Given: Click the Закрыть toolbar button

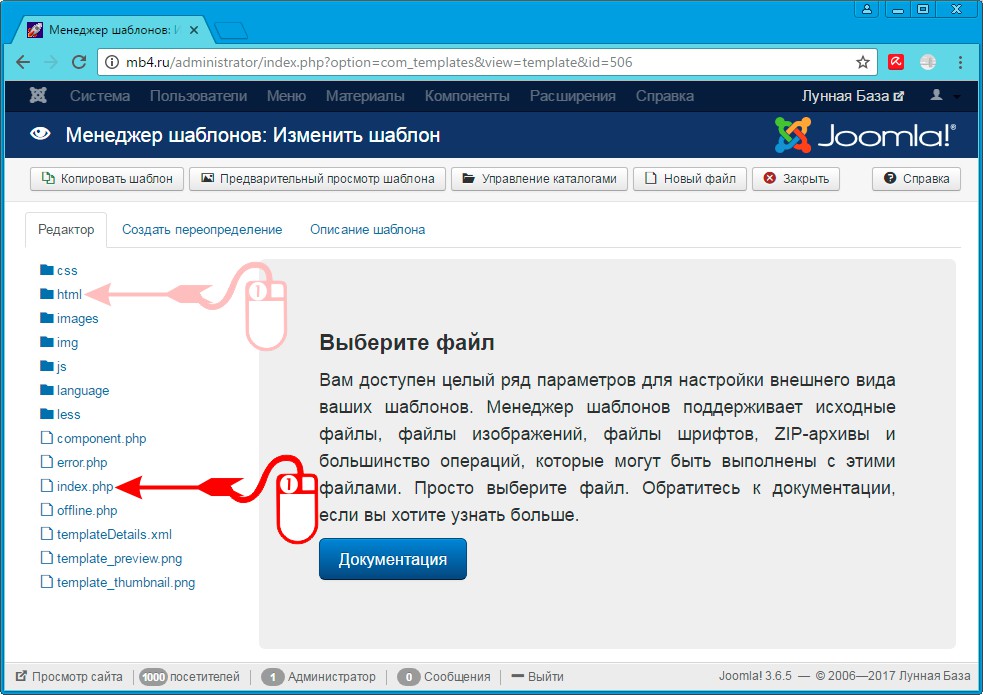Looking at the screenshot, I should [796, 179].
